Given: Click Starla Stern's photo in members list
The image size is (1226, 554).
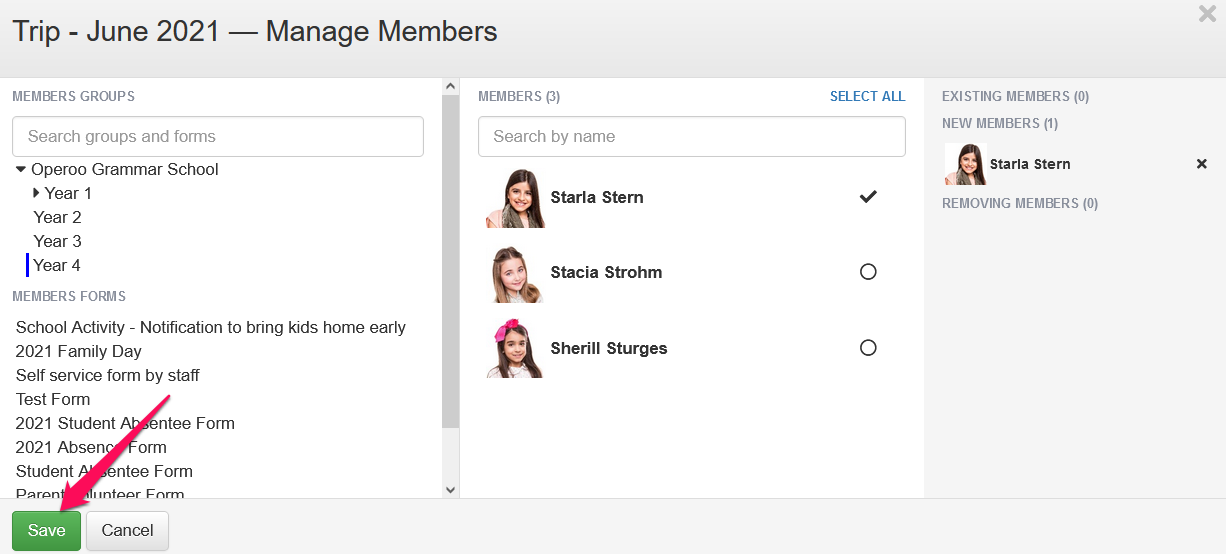Looking at the screenshot, I should coord(515,198).
